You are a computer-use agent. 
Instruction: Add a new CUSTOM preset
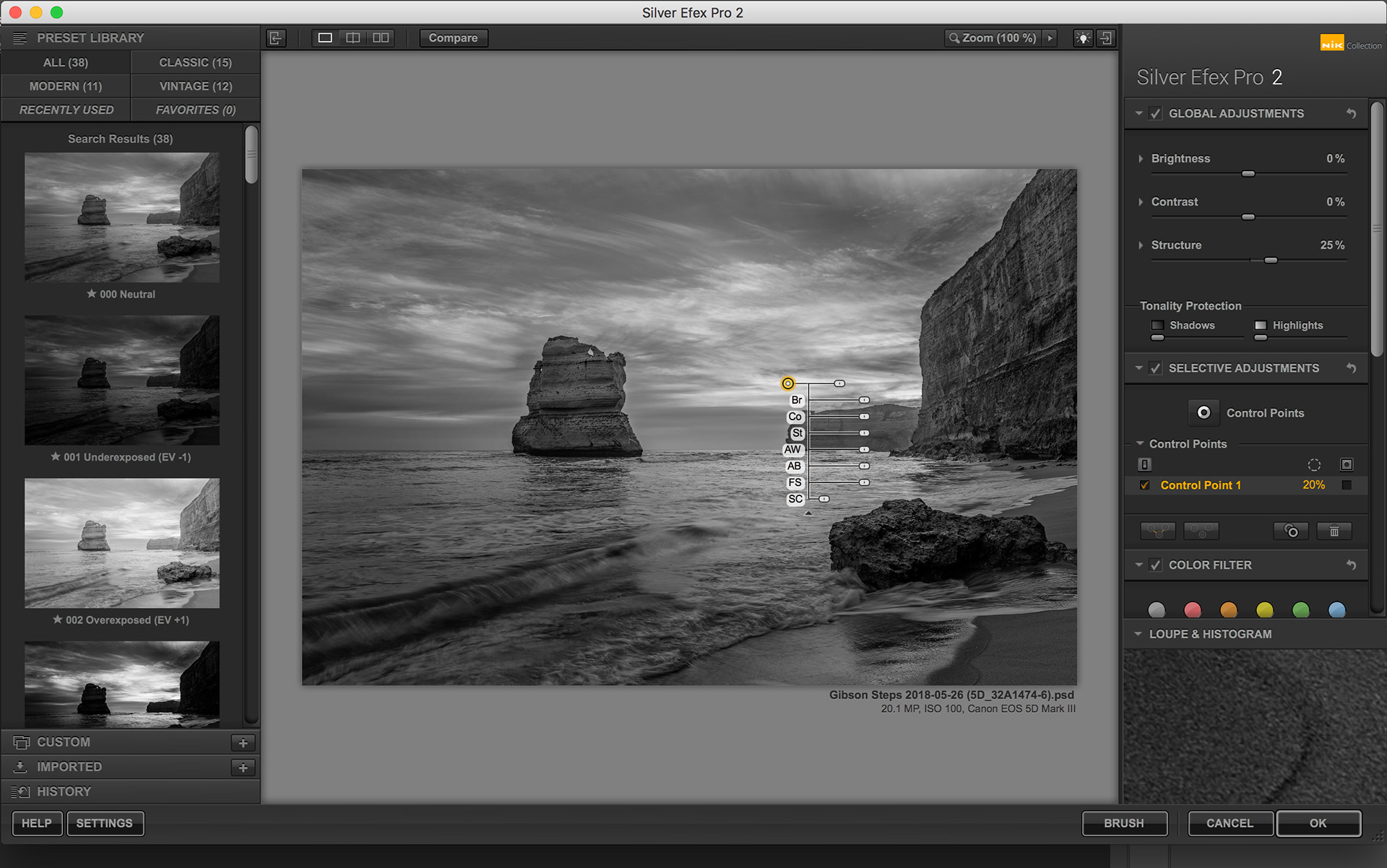tap(243, 742)
